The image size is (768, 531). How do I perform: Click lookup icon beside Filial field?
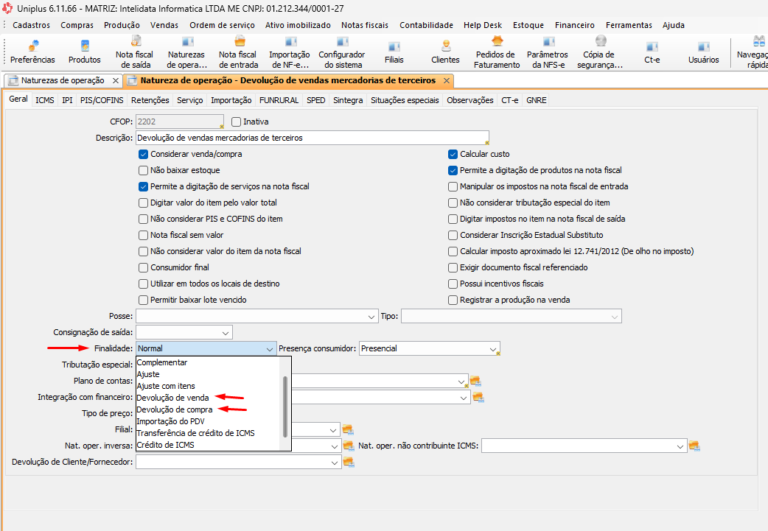tap(348, 430)
